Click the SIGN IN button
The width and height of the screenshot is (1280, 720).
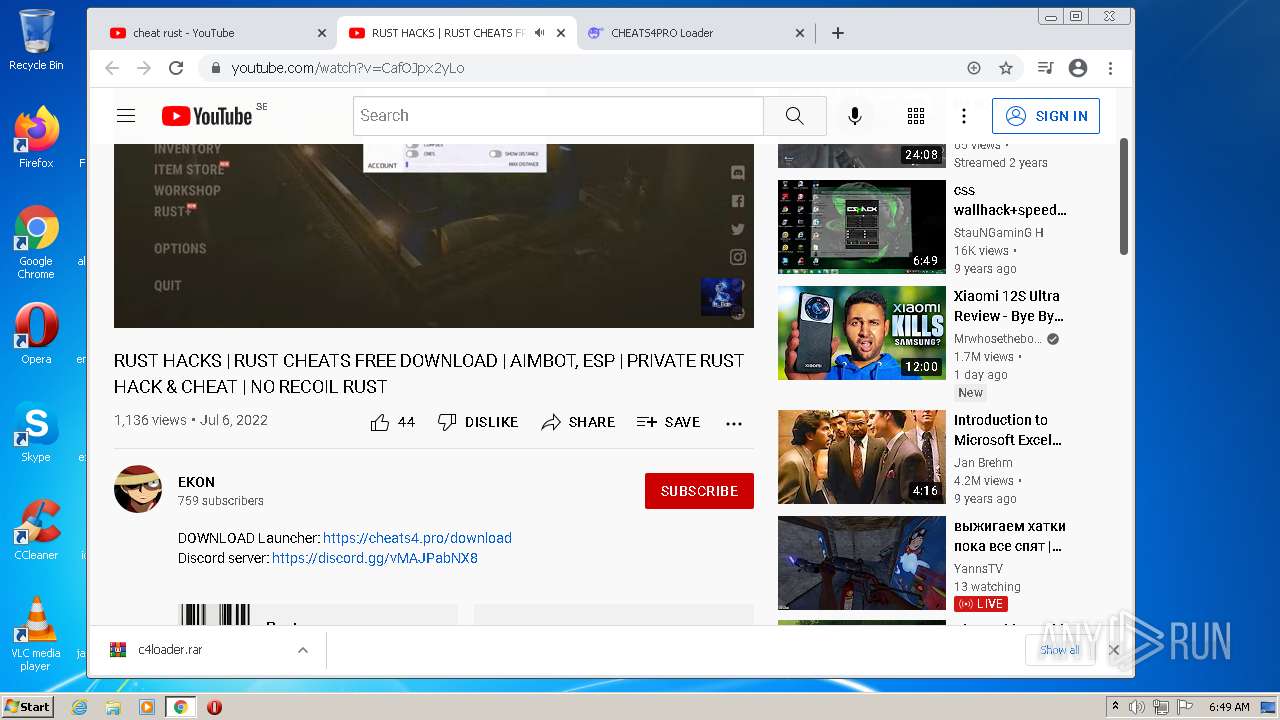pos(1046,116)
